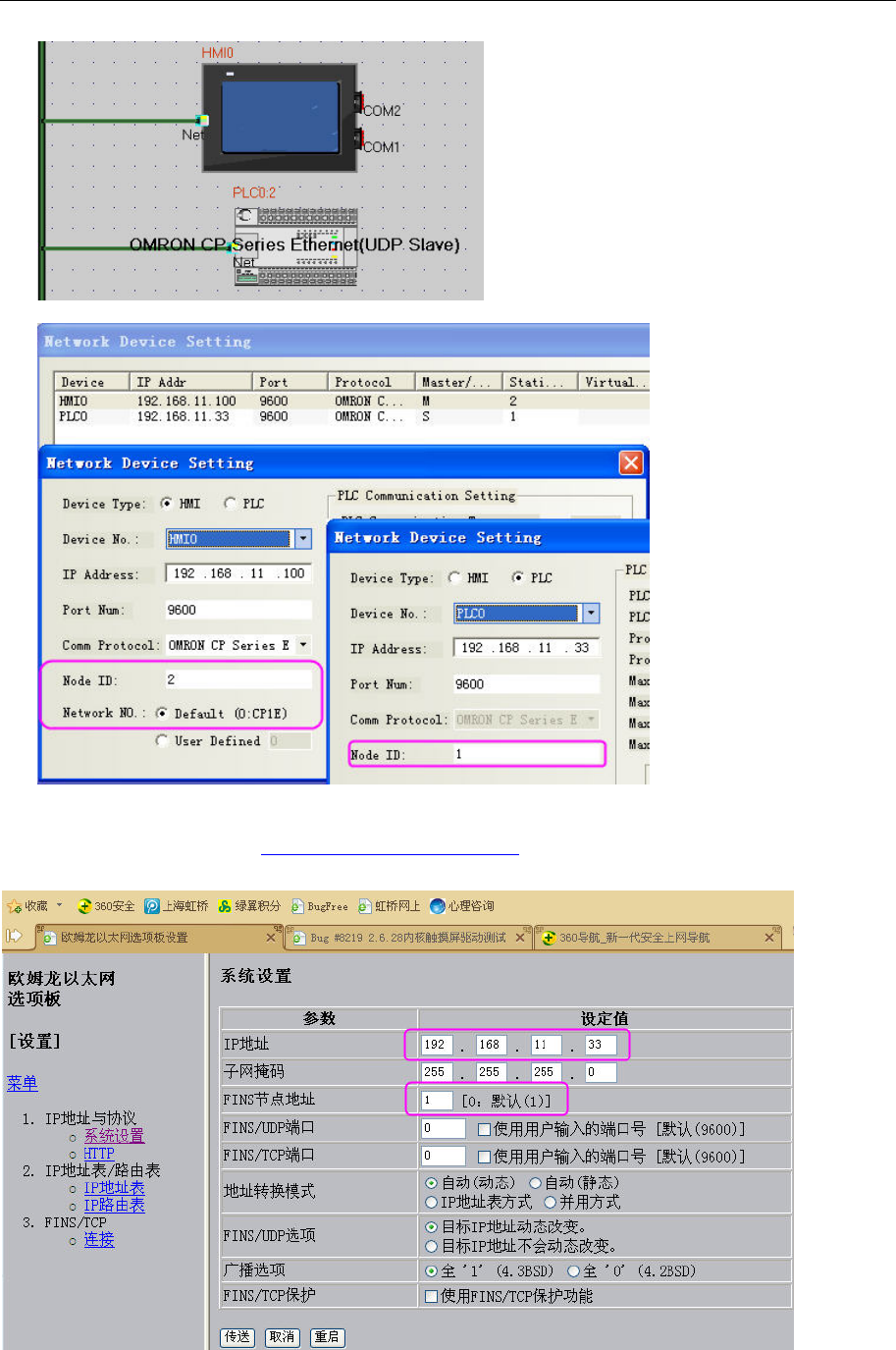896x1350 pixels.
Task: Click the 传送 button
Action: tap(237, 1336)
